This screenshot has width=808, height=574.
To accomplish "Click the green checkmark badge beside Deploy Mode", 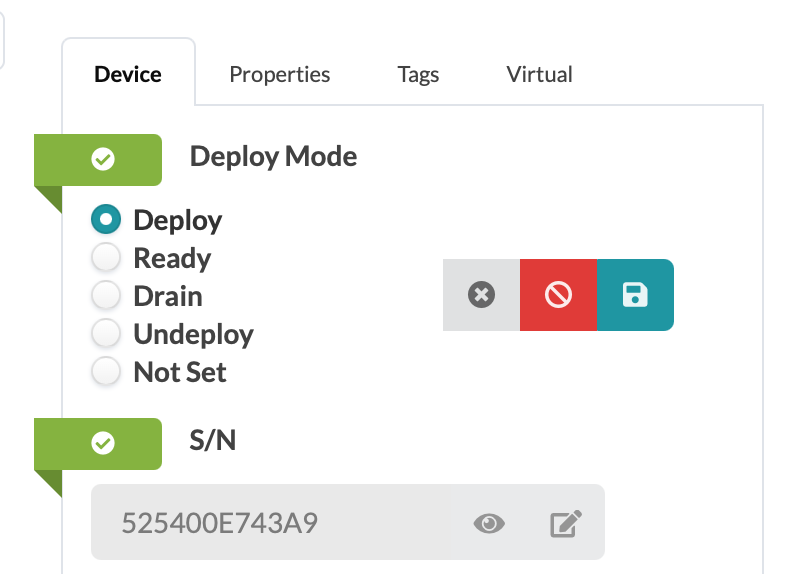I will (98, 160).
